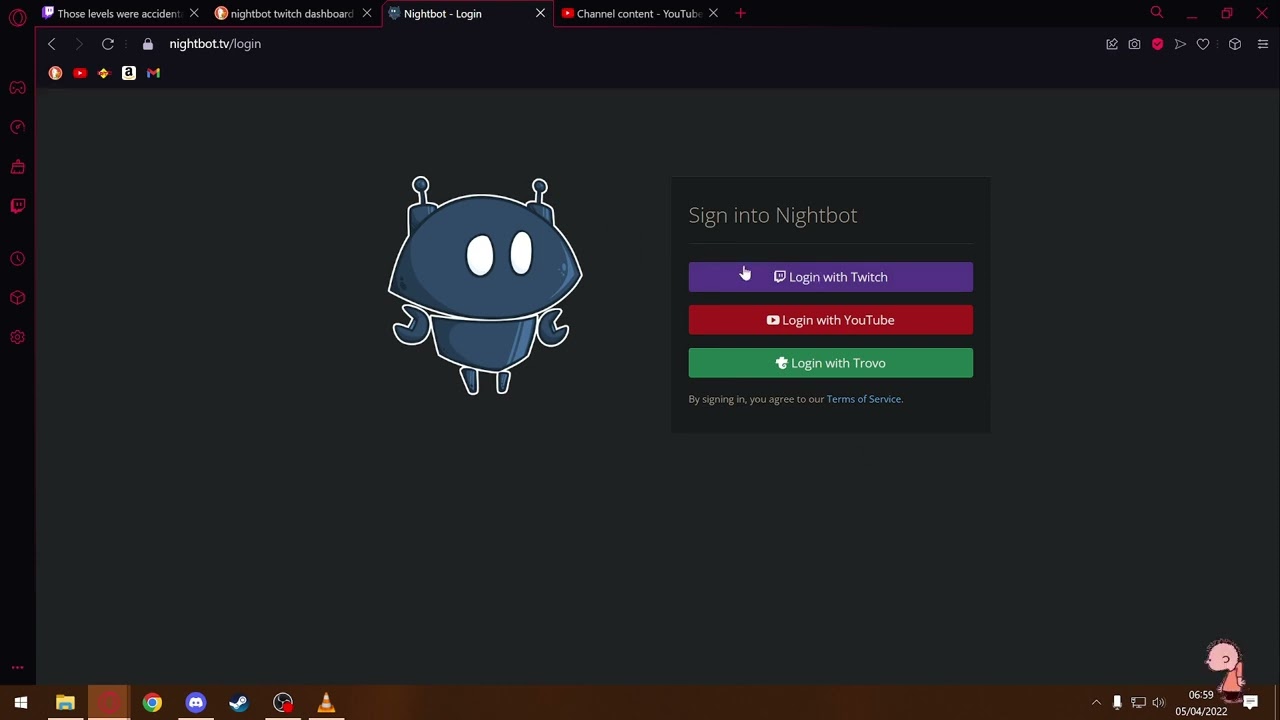Go forward with the forward arrow
The width and height of the screenshot is (1280, 720).
click(79, 44)
